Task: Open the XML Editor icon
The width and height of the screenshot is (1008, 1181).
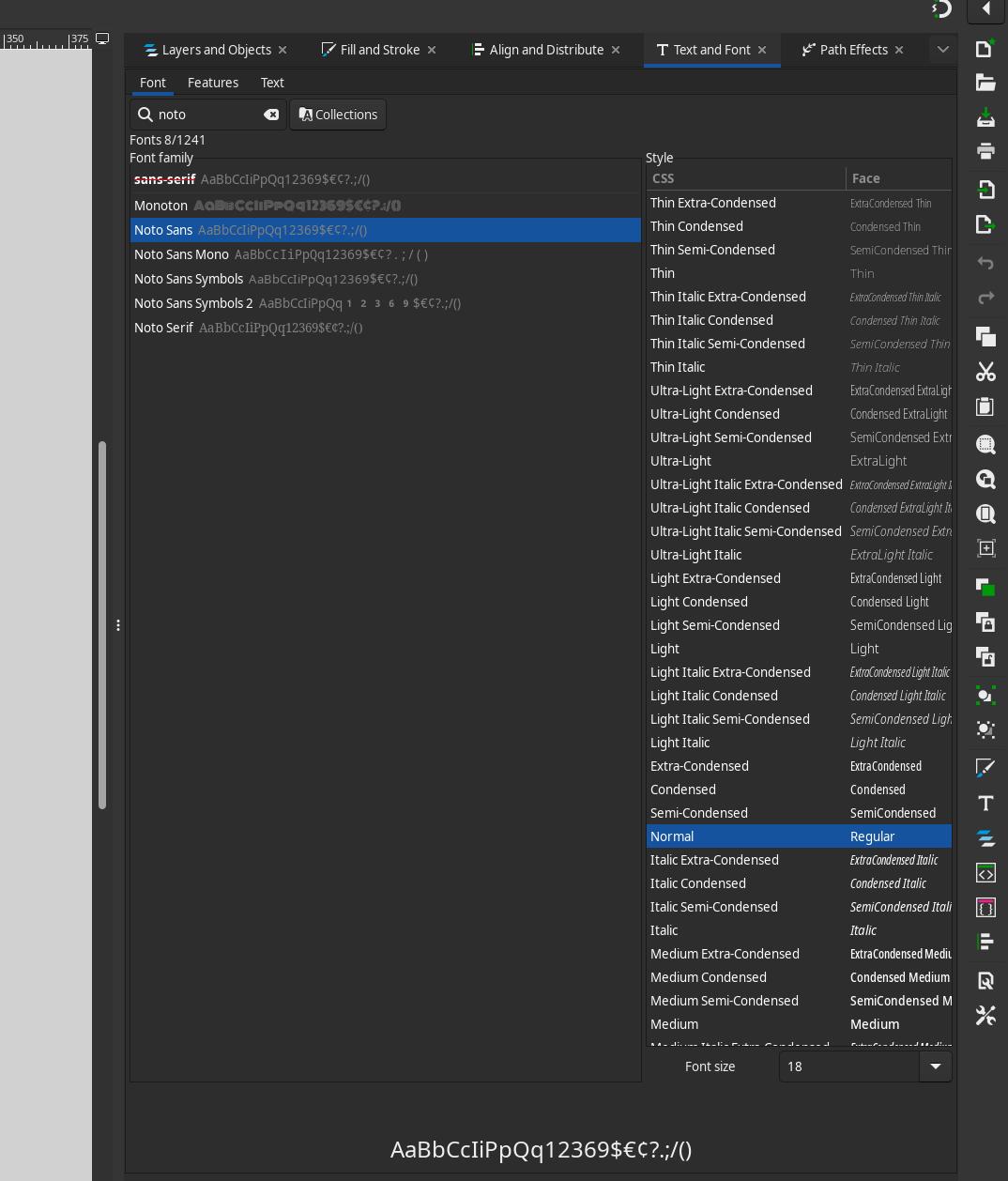Action: [x=985, y=873]
